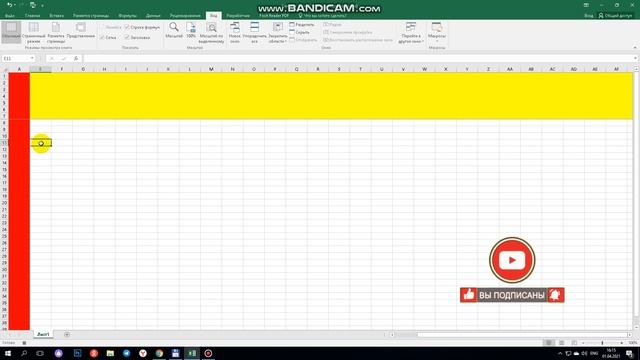This screenshot has width=640, height=360.
Task: Open the Foxit Reader PDF tab
Action: [274, 16]
